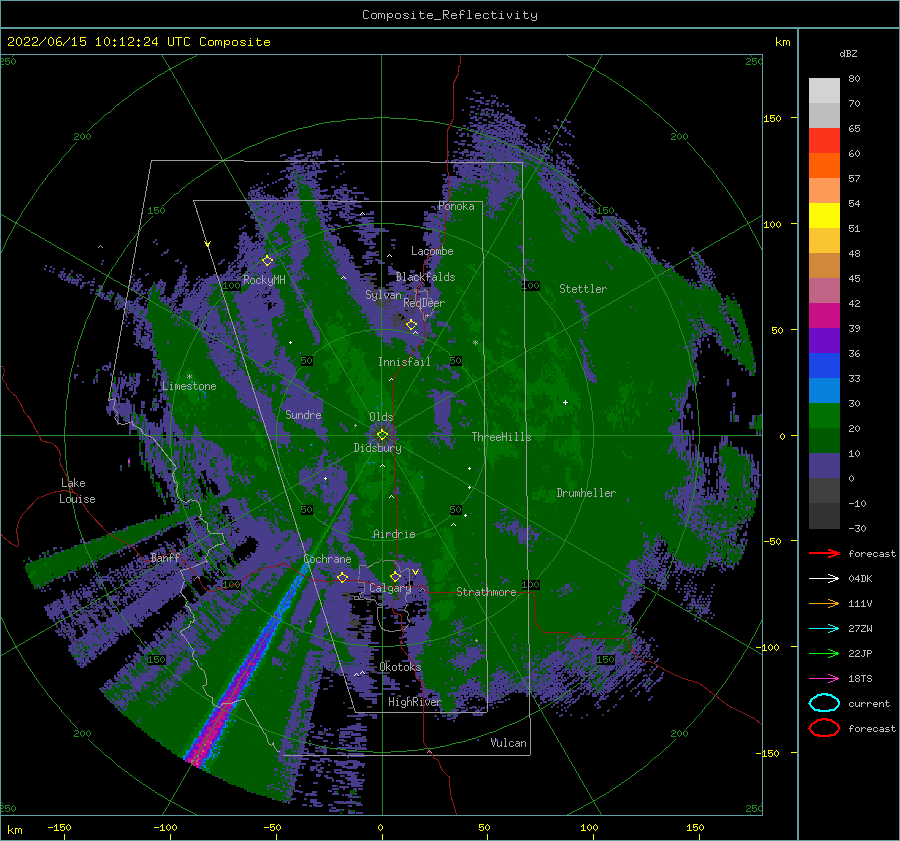The image size is (900, 841).
Task: Click the violet 36-39 dBZ swatch
Action: [824, 340]
